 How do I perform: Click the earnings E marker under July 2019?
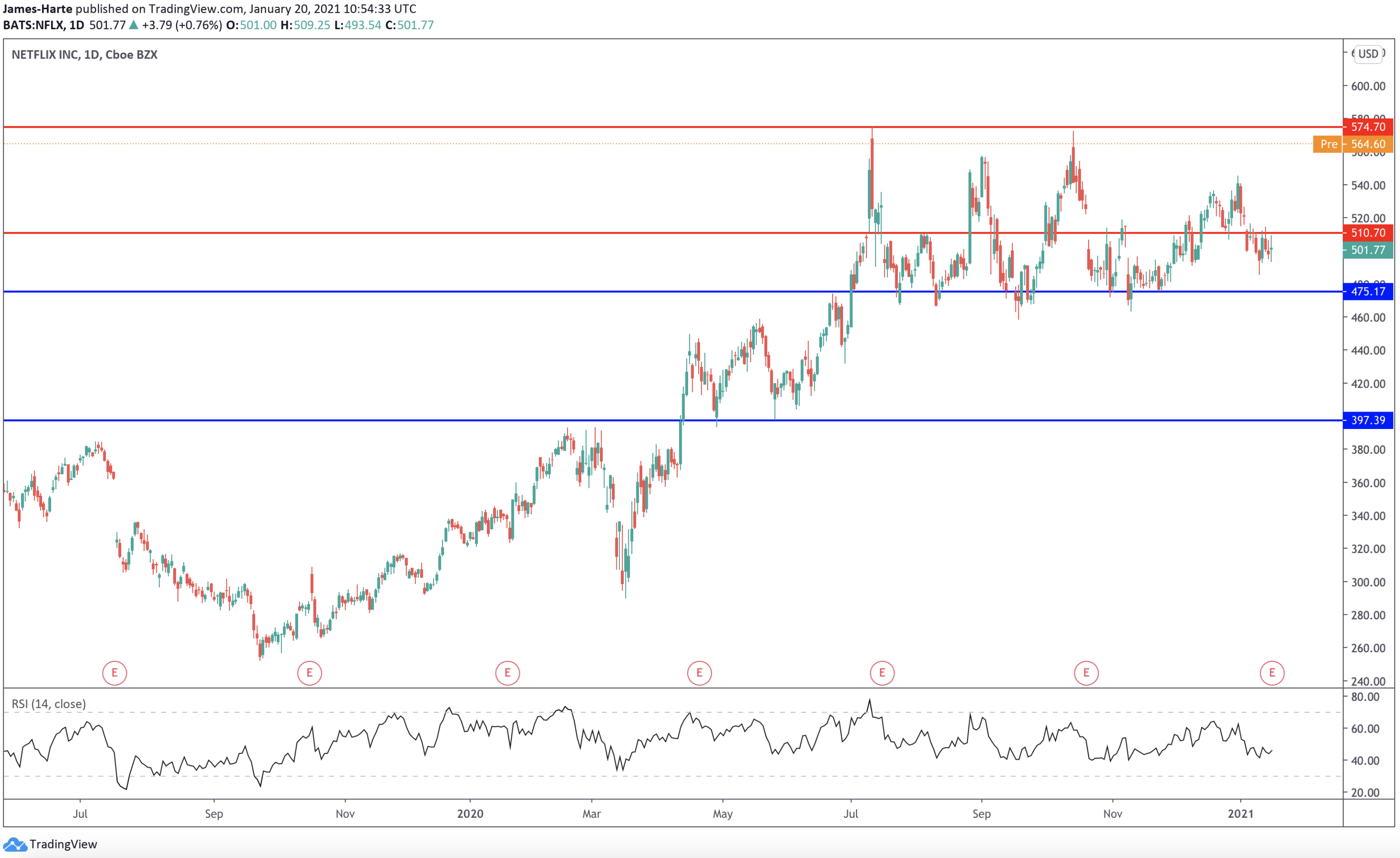[115, 672]
